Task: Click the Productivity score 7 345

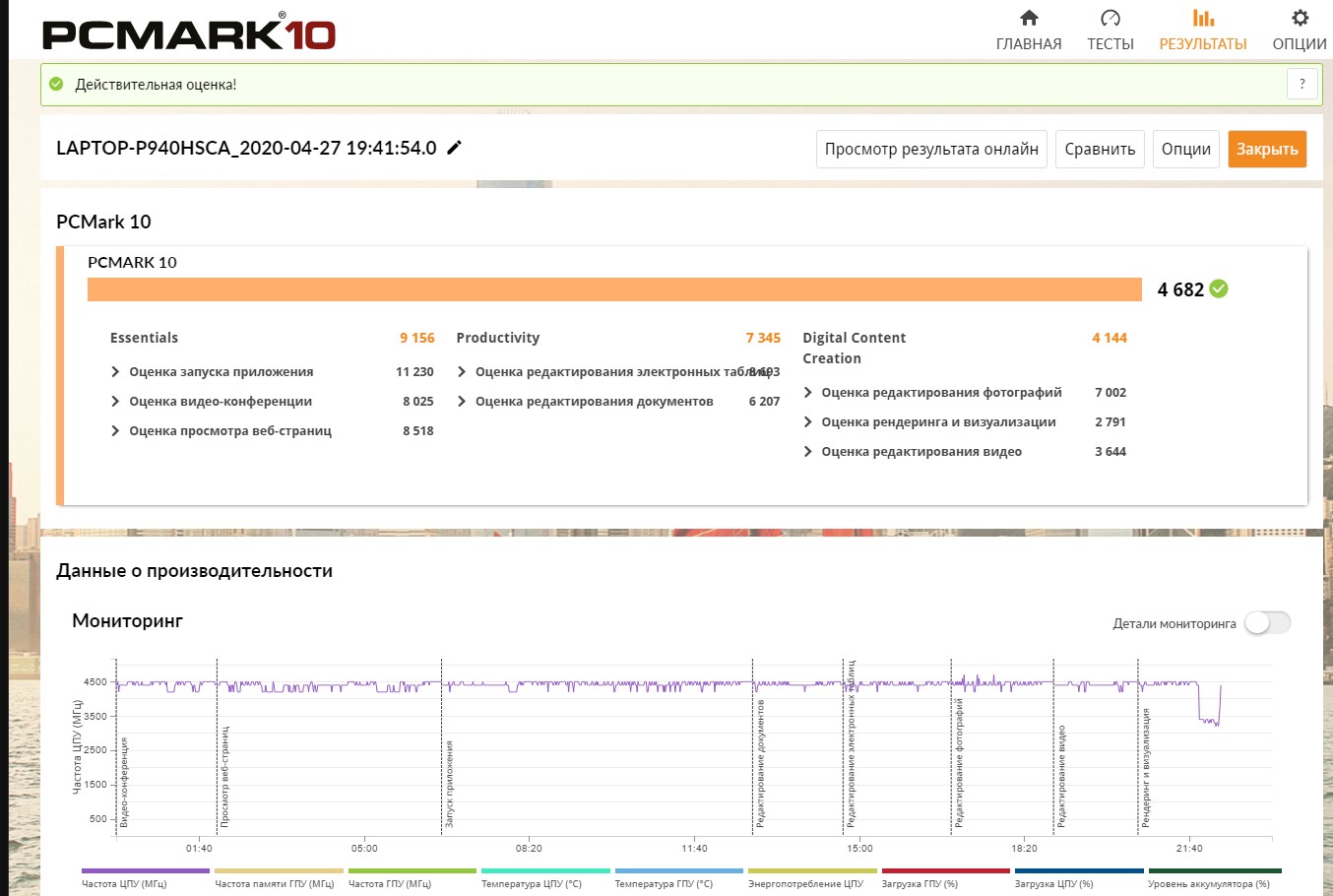Action: (763, 338)
